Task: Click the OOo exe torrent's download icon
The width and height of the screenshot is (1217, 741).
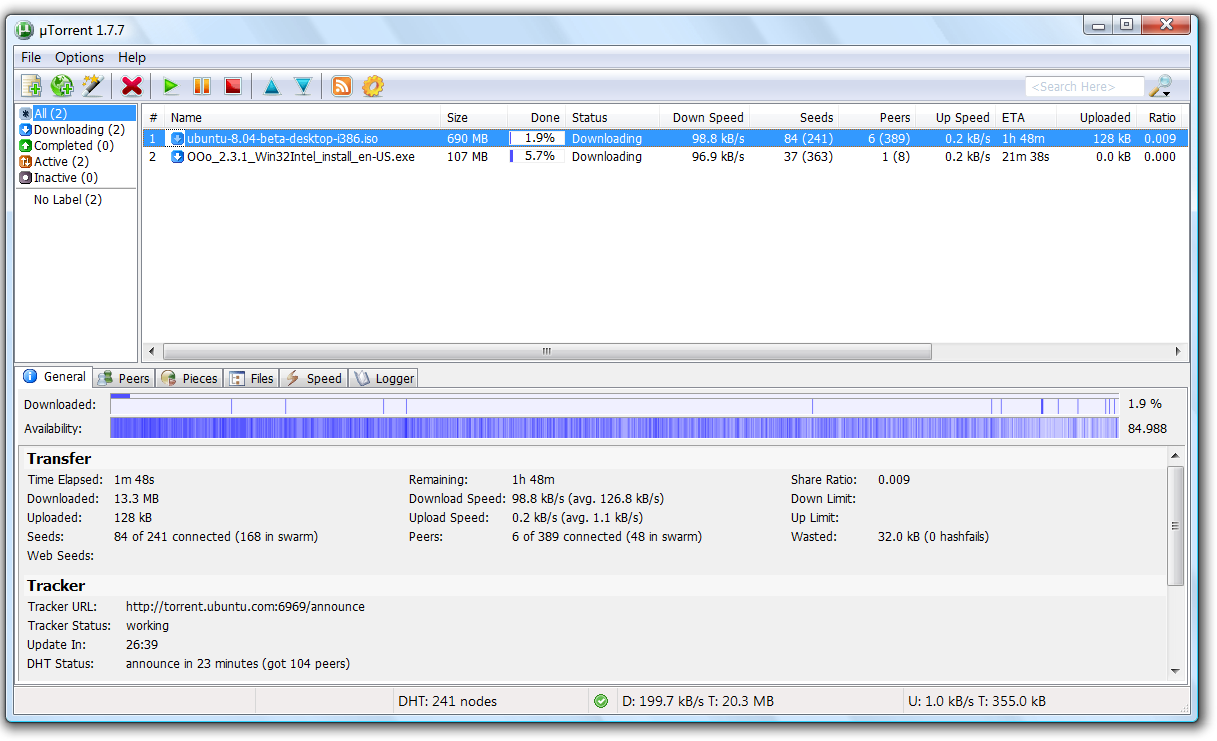Action: [x=178, y=157]
